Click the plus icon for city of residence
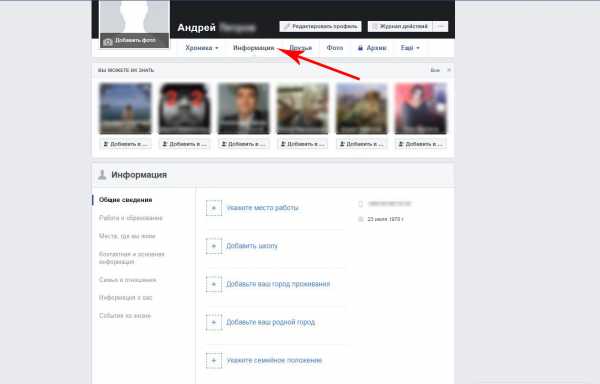 coord(214,284)
